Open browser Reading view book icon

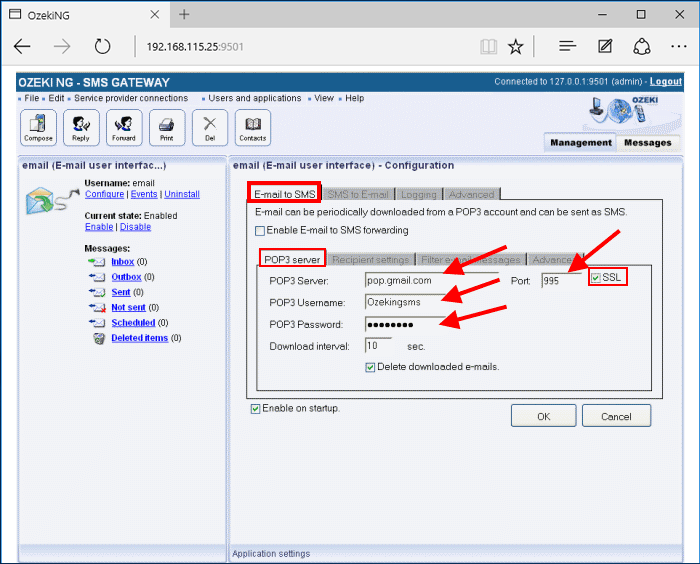(488, 46)
